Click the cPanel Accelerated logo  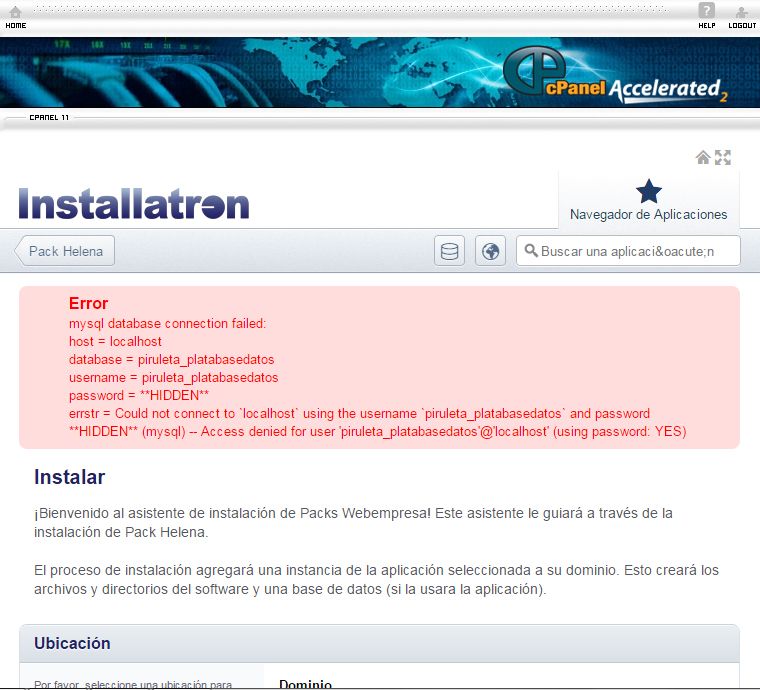click(x=615, y=76)
